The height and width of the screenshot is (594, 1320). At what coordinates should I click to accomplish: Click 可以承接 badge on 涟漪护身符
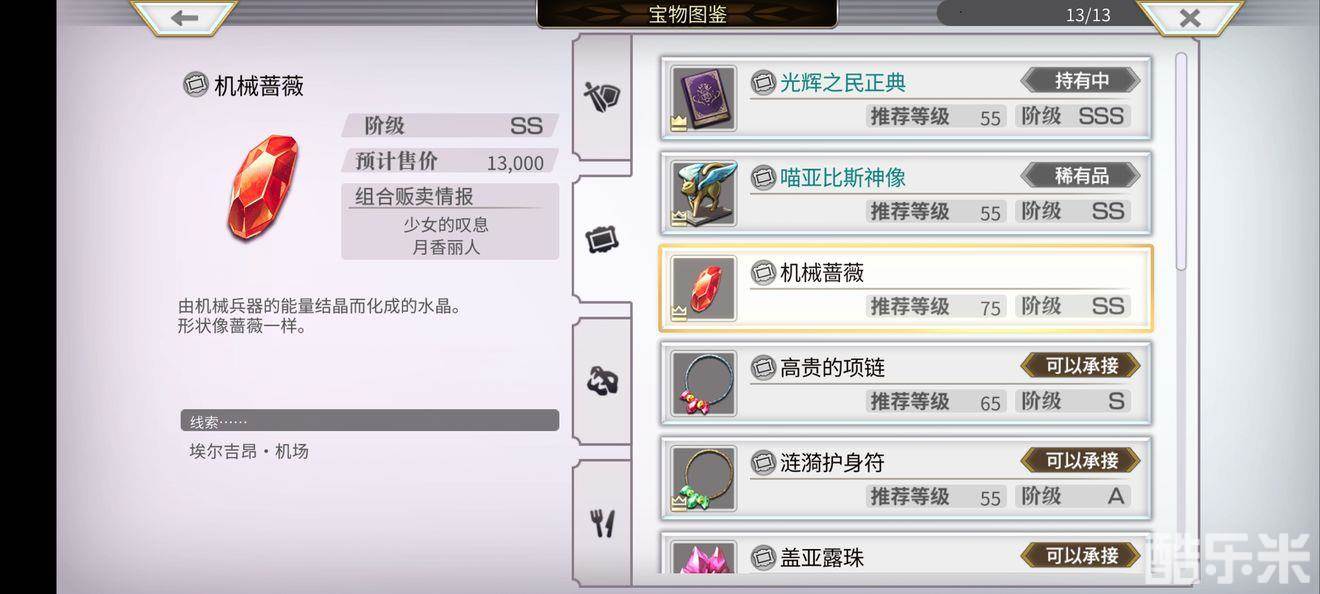coord(1081,461)
